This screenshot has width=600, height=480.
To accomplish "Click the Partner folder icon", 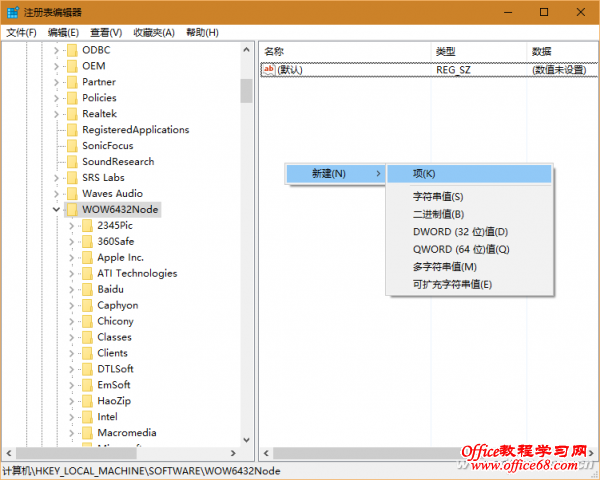I will point(72,82).
